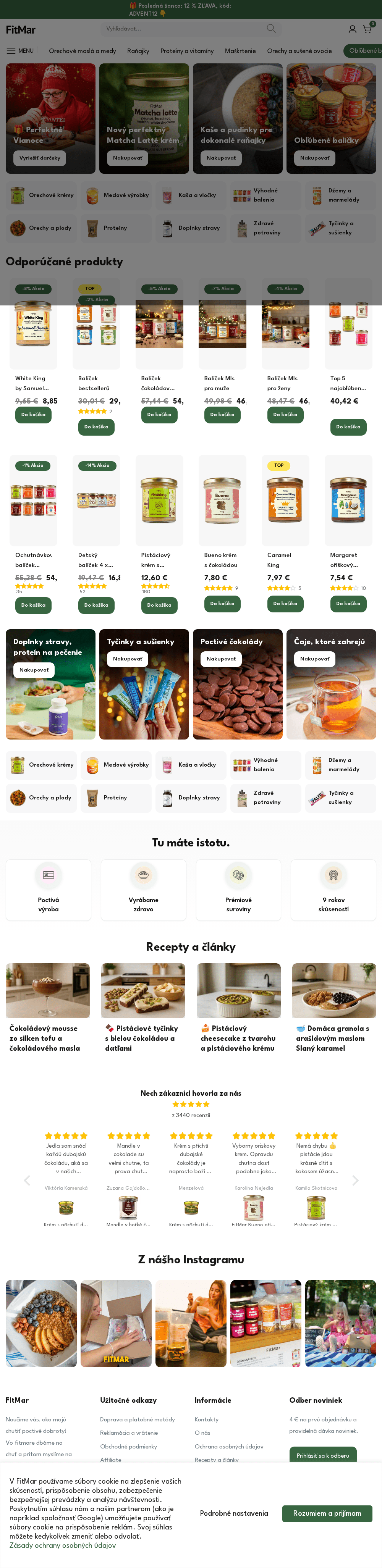Click the Poctivá výroba icon card
This screenshot has height=1568, width=382.
pos(49,889)
